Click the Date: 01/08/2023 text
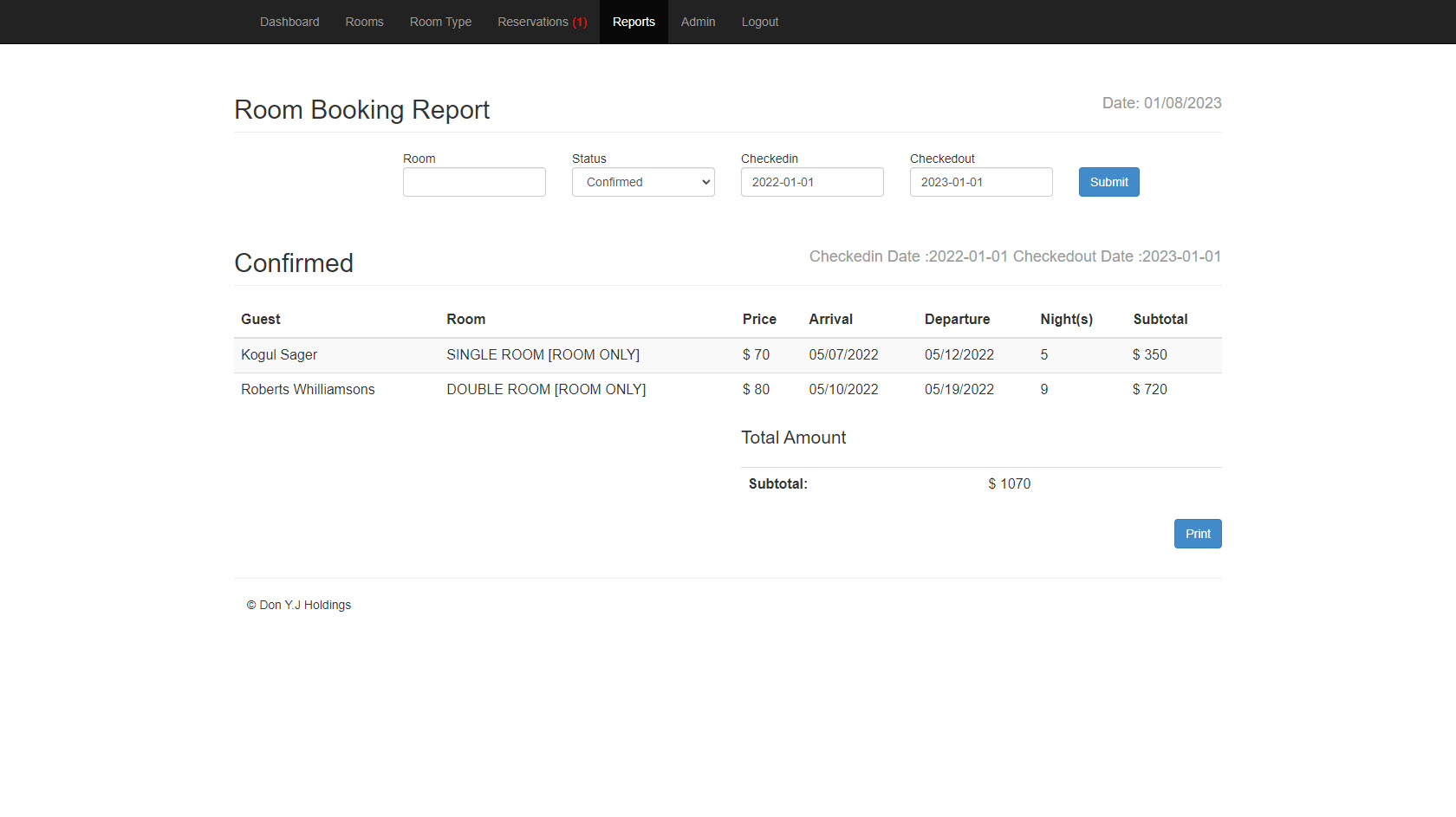Viewport: 1456px width, 817px height. (1162, 103)
